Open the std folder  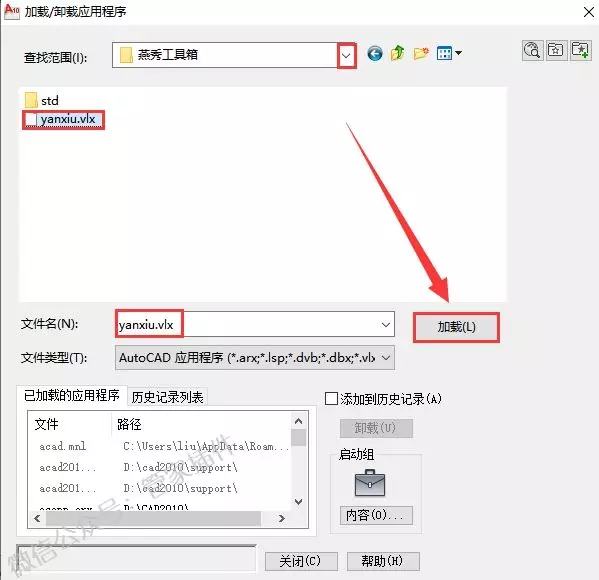coord(42,100)
